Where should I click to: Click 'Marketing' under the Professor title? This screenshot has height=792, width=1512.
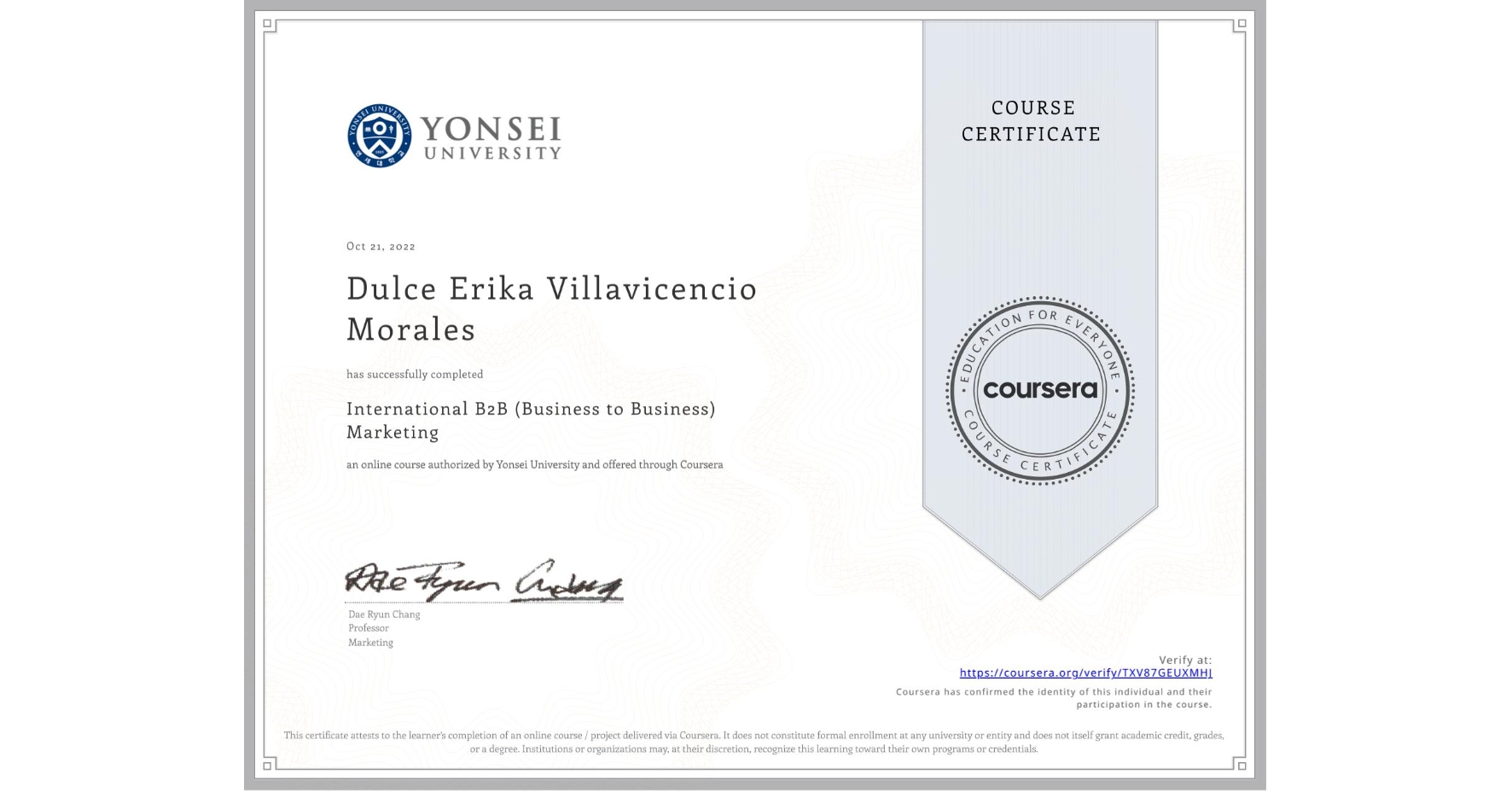click(x=370, y=643)
